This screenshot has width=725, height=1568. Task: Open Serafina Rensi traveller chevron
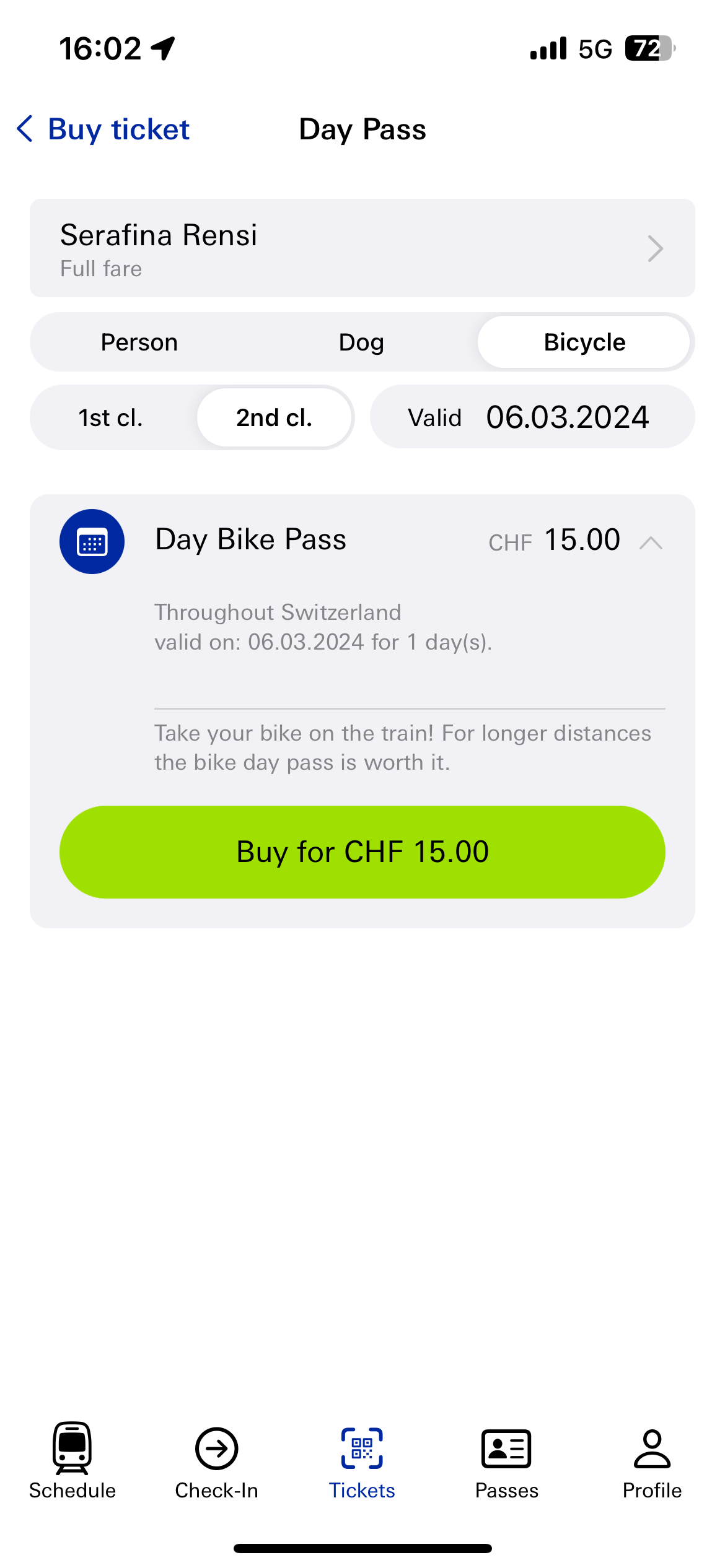click(x=655, y=248)
